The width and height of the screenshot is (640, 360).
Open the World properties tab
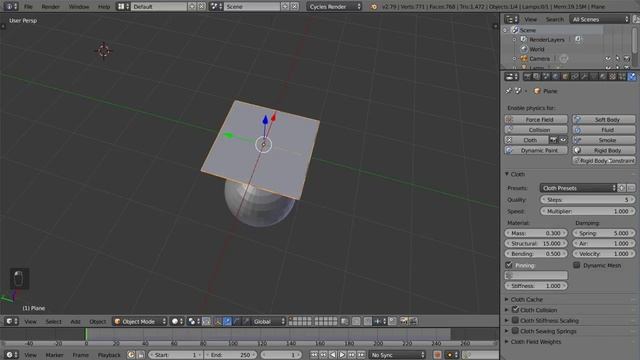pos(556,77)
